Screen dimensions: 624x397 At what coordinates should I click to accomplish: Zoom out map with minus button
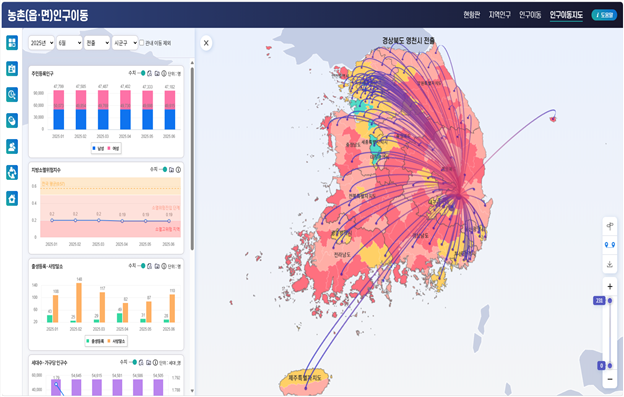pos(610,379)
